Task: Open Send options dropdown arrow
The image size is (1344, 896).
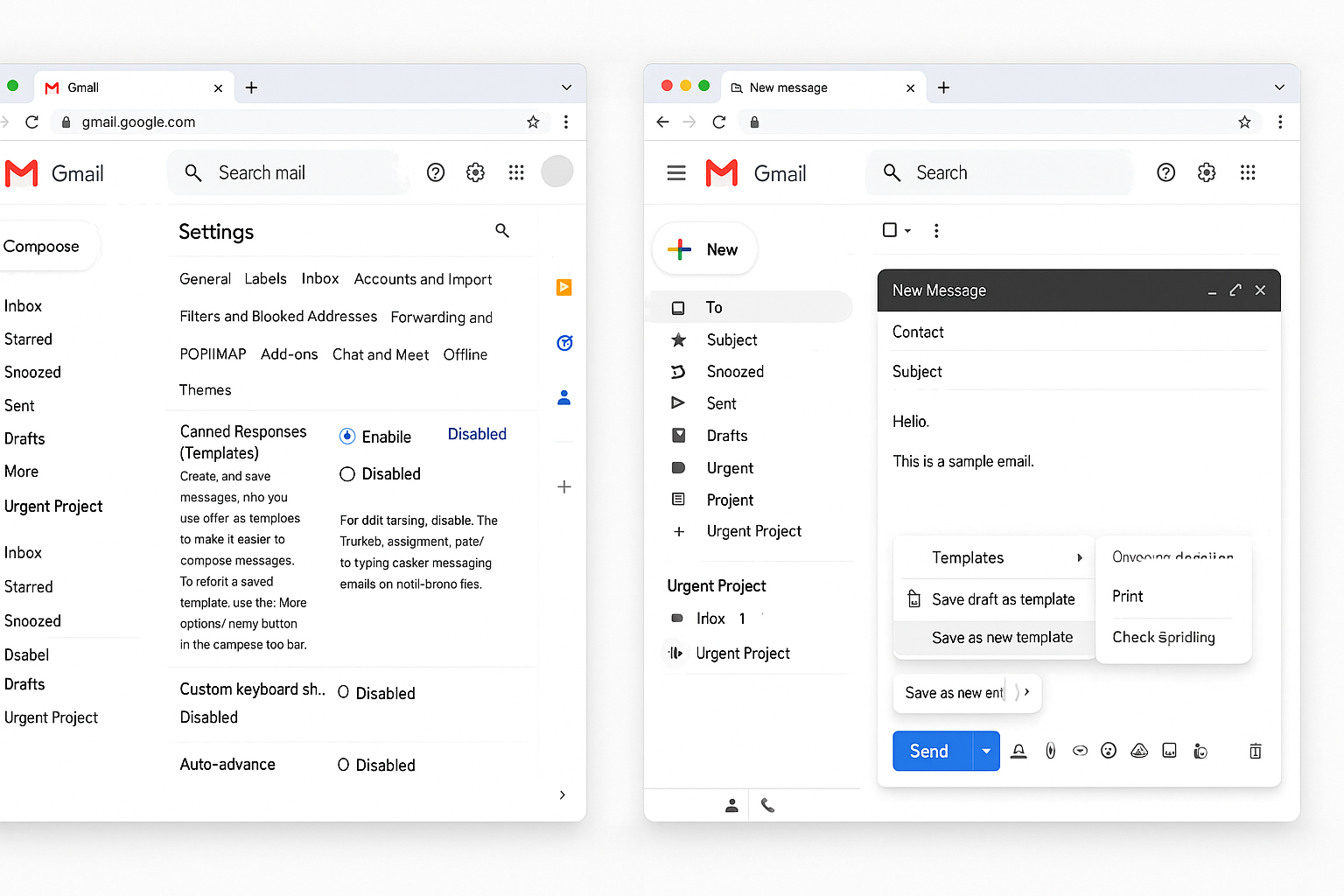Action: tap(986, 751)
